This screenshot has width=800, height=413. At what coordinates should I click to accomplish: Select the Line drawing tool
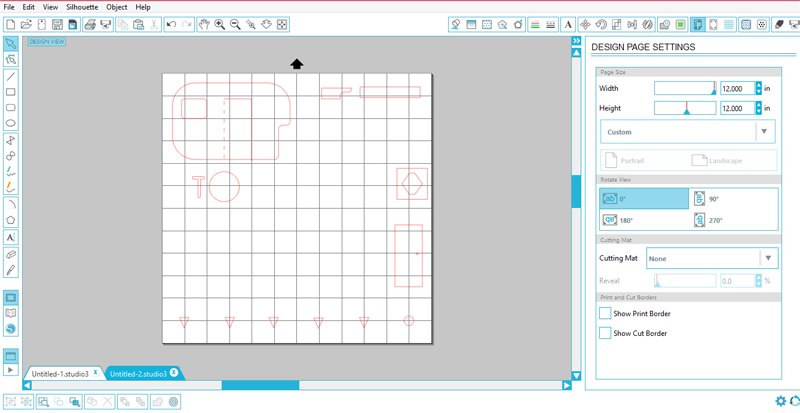pyautogui.click(x=10, y=75)
